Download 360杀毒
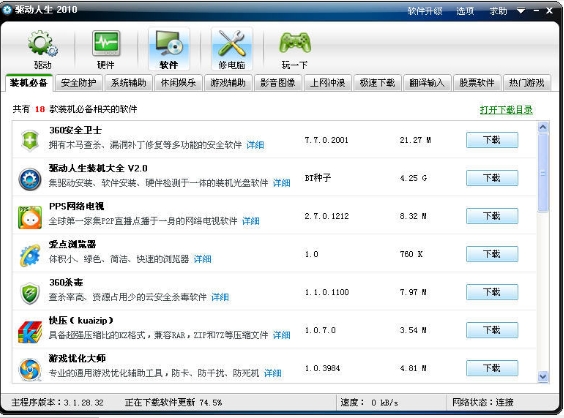The image size is (564, 418). pos(492,292)
